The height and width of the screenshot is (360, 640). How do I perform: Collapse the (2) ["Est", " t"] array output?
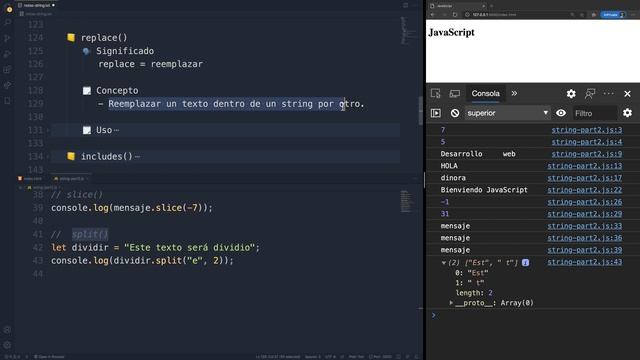click(x=444, y=263)
